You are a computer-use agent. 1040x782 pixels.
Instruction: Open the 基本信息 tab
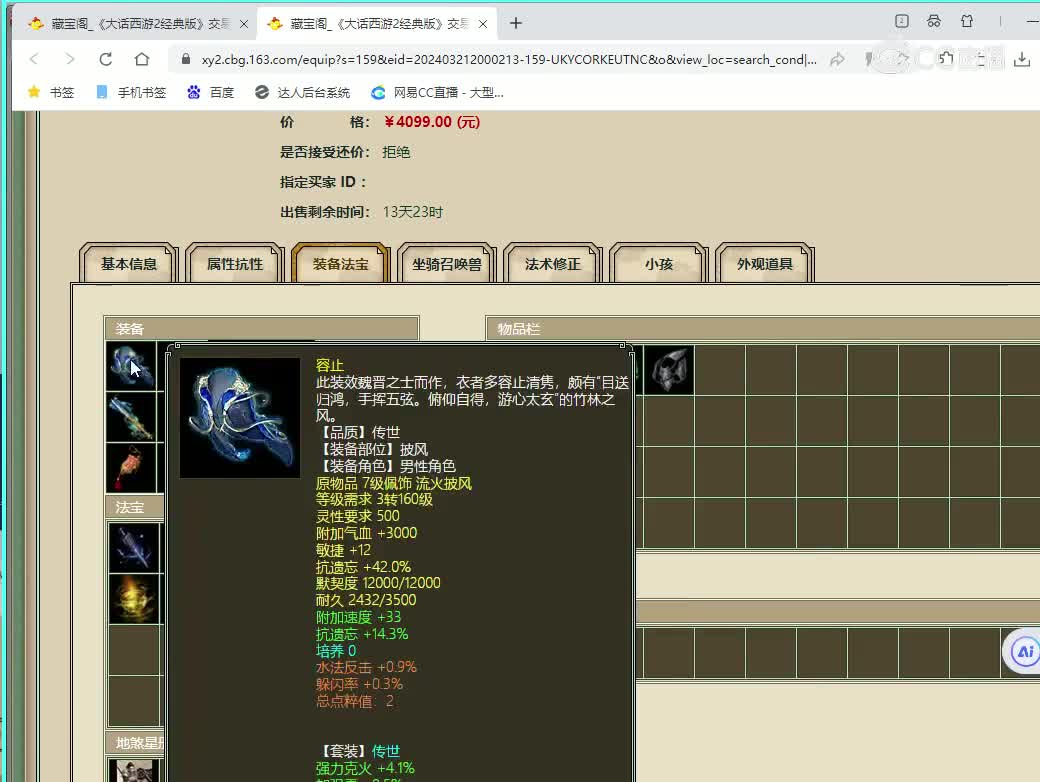[129, 264]
